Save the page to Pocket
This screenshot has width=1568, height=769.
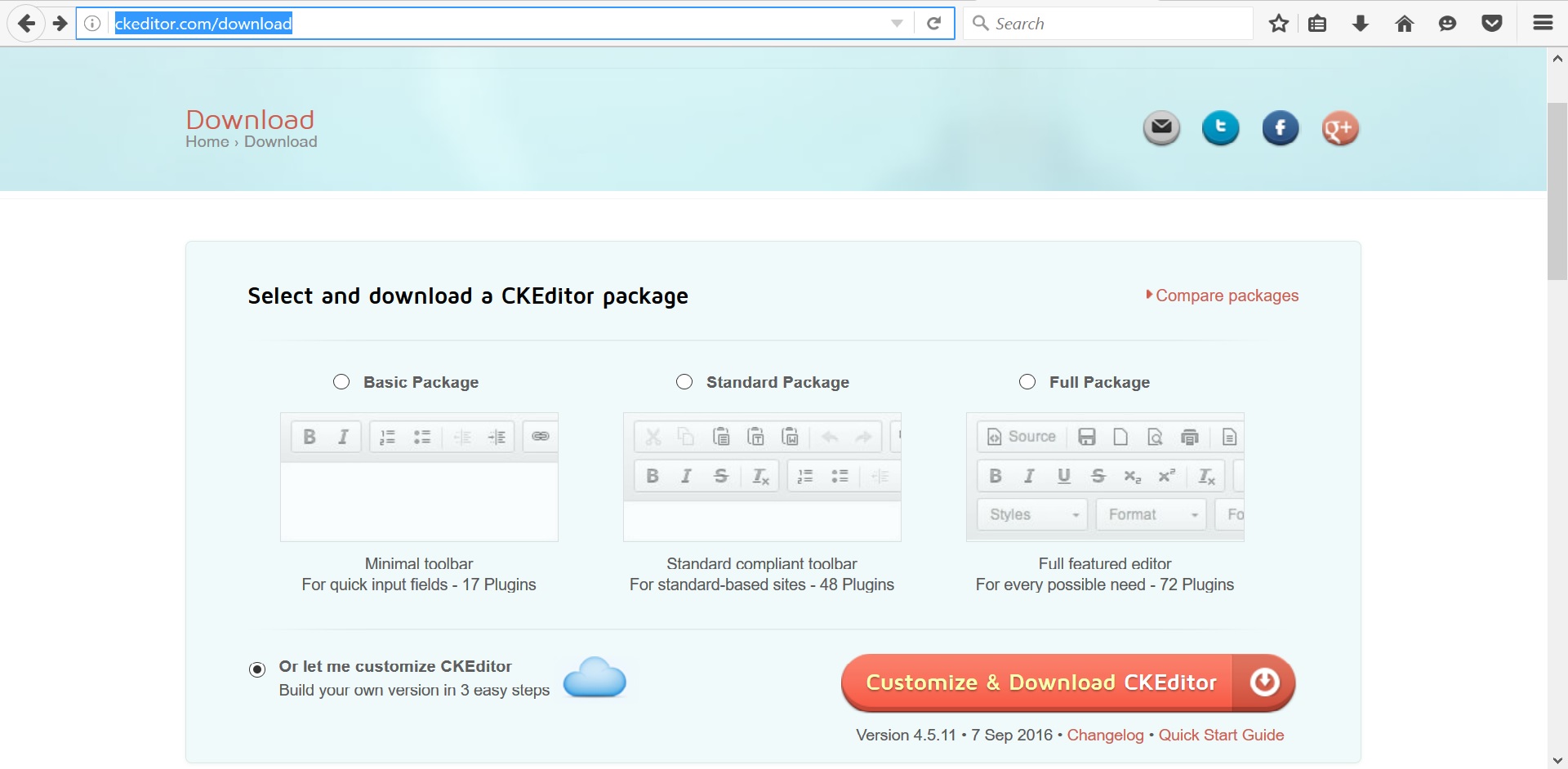1492,23
